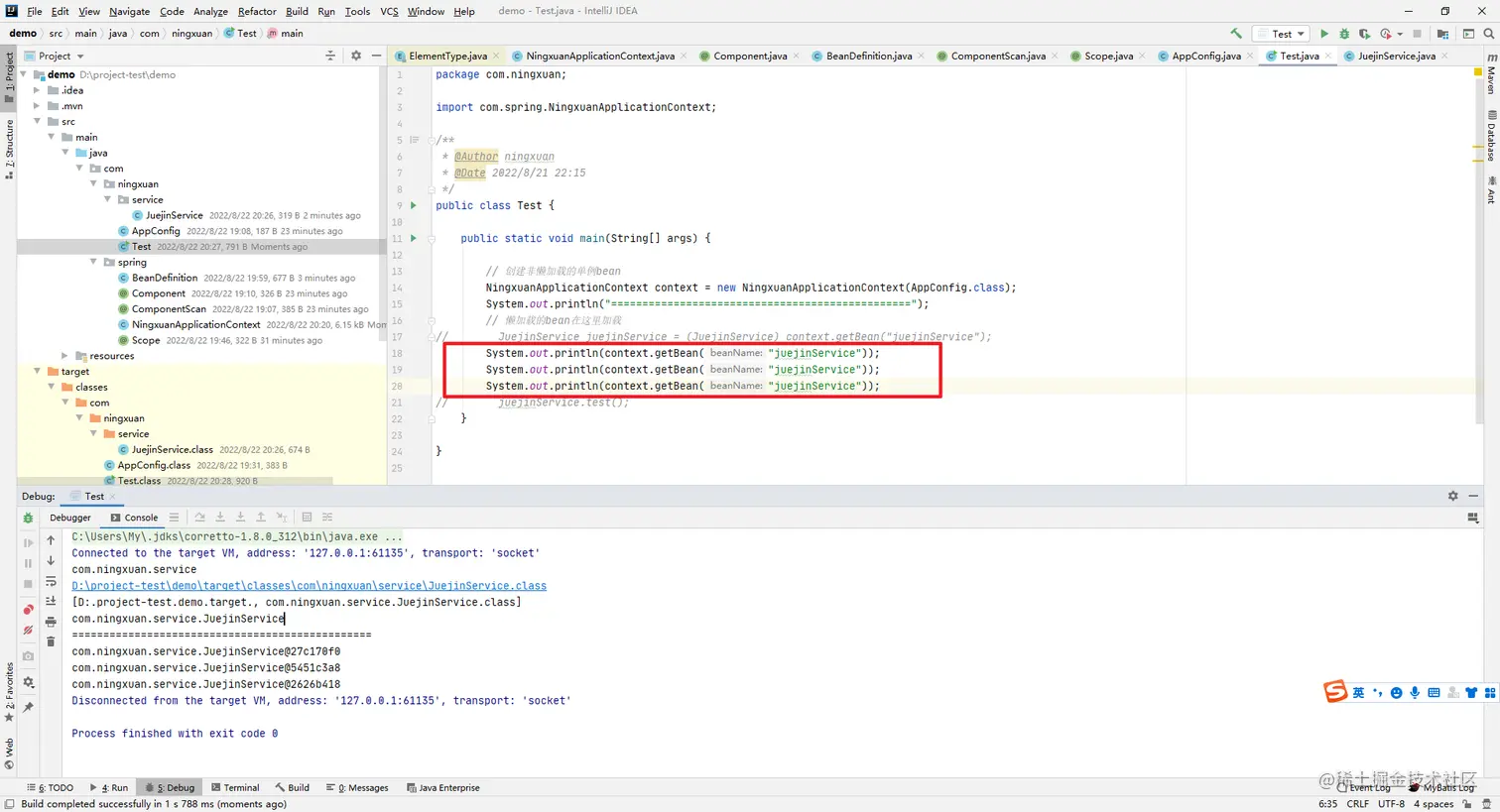This screenshot has height=812, width=1500.
Task: Click the UTF-8 encoding in status bar
Action: point(1391,804)
